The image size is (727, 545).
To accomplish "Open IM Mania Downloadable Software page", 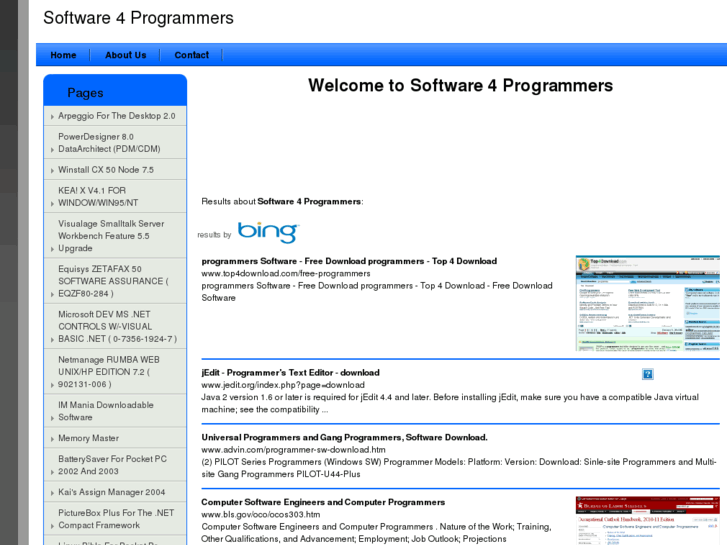I will 106,411.
